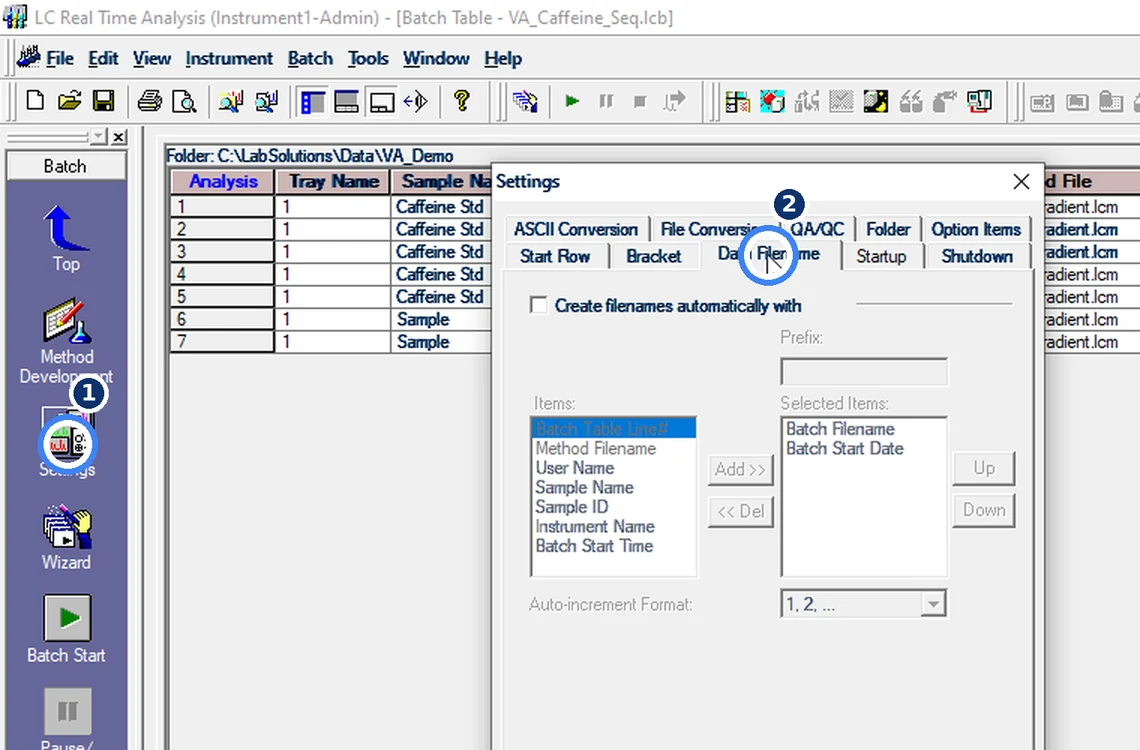This screenshot has height=750, width=1140.
Task: Click the application icon beside File menu
Action: coord(28,57)
